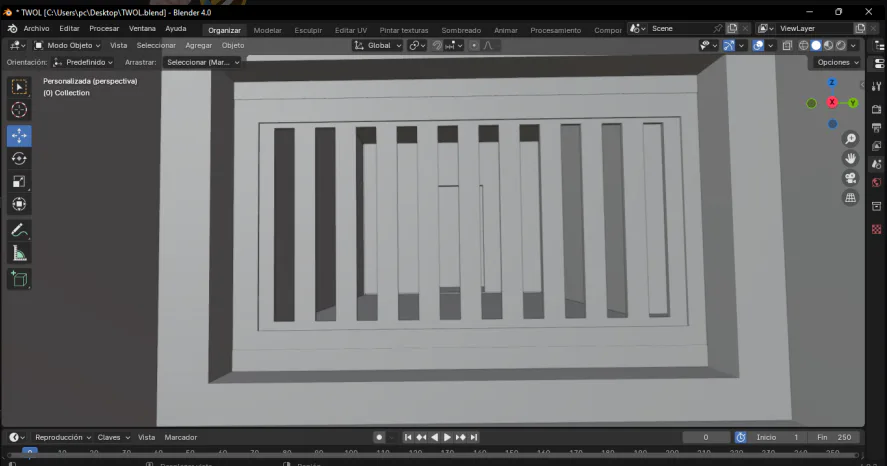The height and width of the screenshot is (466, 887).
Task: Click the blue Z axis gizmo
Action: pyautogui.click(x=832, y=83)
